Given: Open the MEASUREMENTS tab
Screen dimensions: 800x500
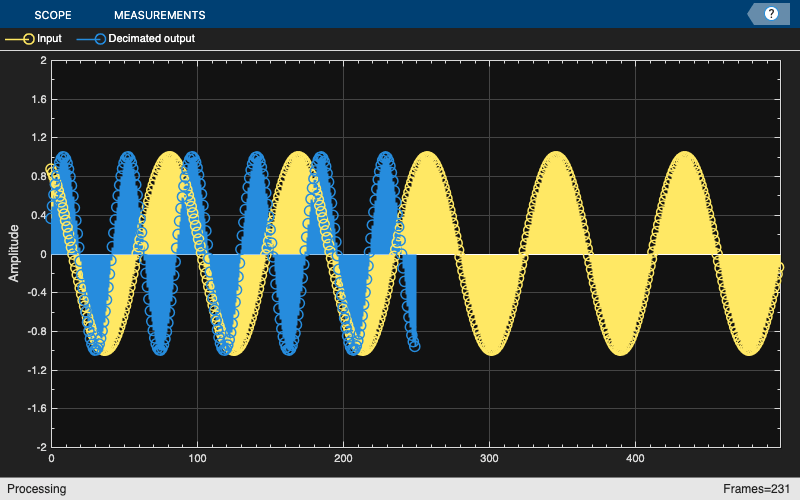Looking at the screenshot, I should [x=160, y=15].
